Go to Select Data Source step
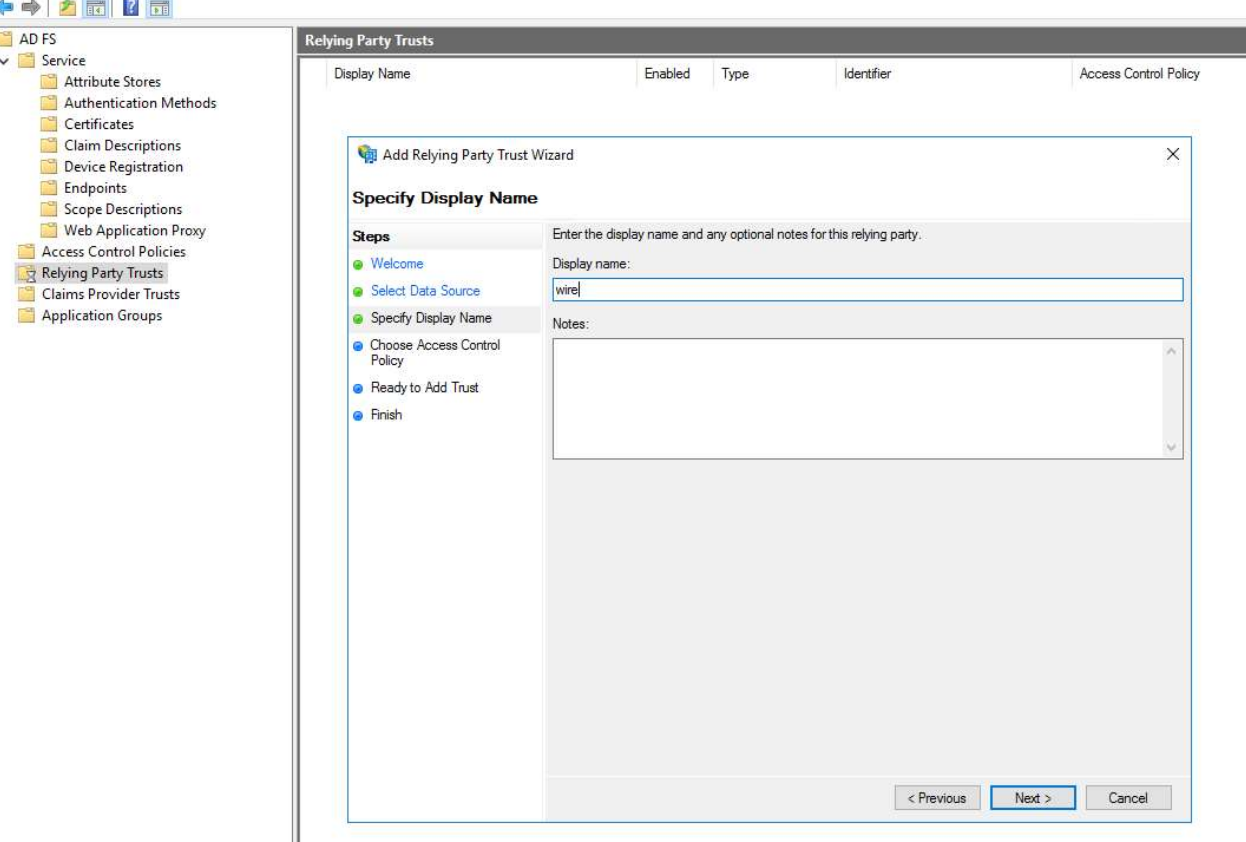The height and width of the screenshot is (842, 1246). coord(425,291)
